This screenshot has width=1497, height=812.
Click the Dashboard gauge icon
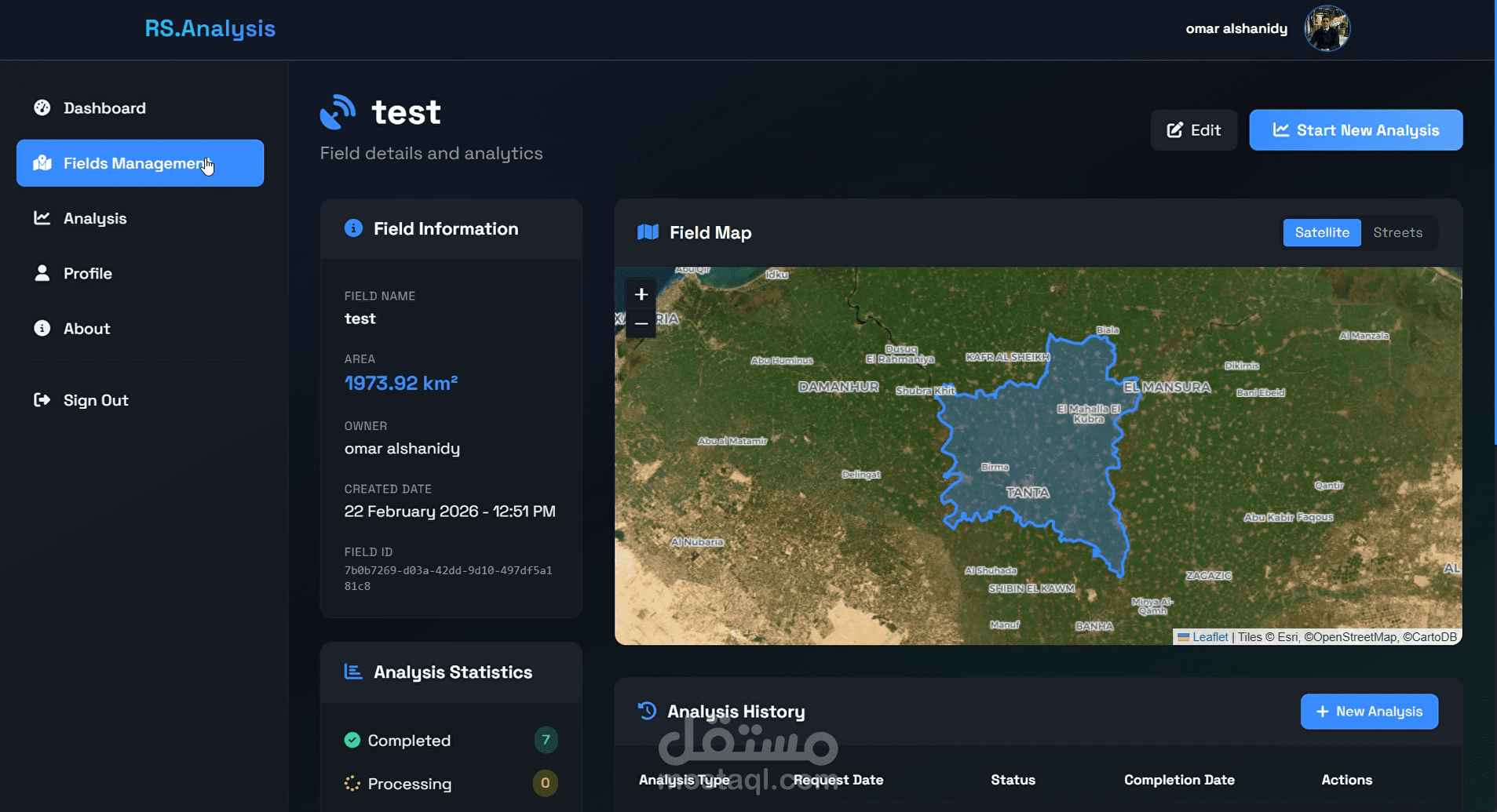pyautogui.click(x=42, y=107)
